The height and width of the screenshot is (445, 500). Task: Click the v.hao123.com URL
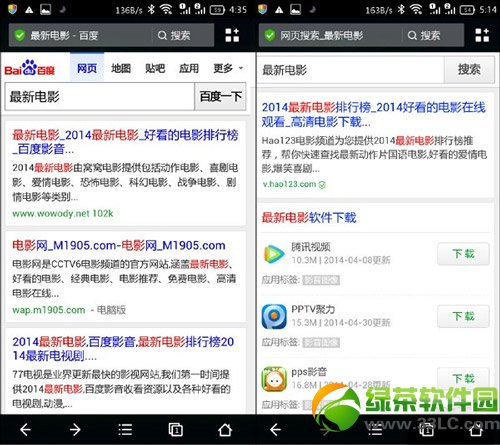click(289, 184)
